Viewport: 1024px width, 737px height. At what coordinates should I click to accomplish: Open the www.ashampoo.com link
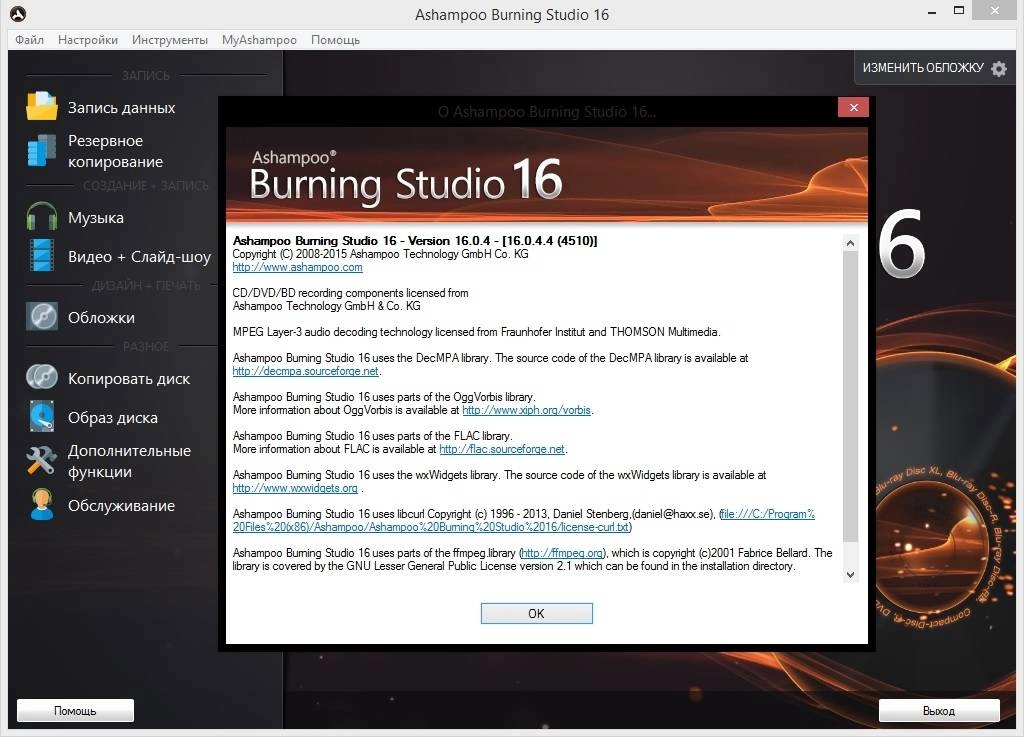298,267
